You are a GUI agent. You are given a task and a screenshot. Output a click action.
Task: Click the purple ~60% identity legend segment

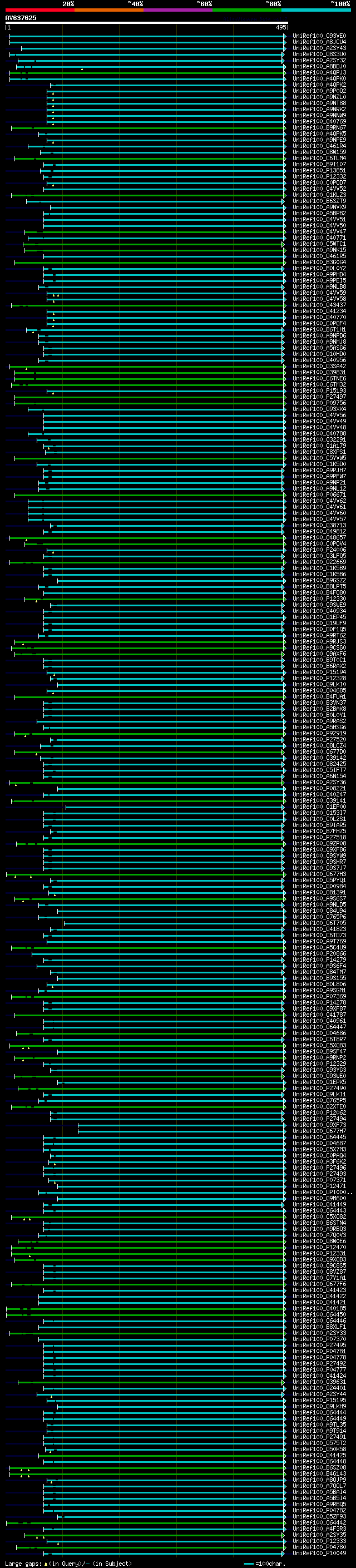click(179, 11)
